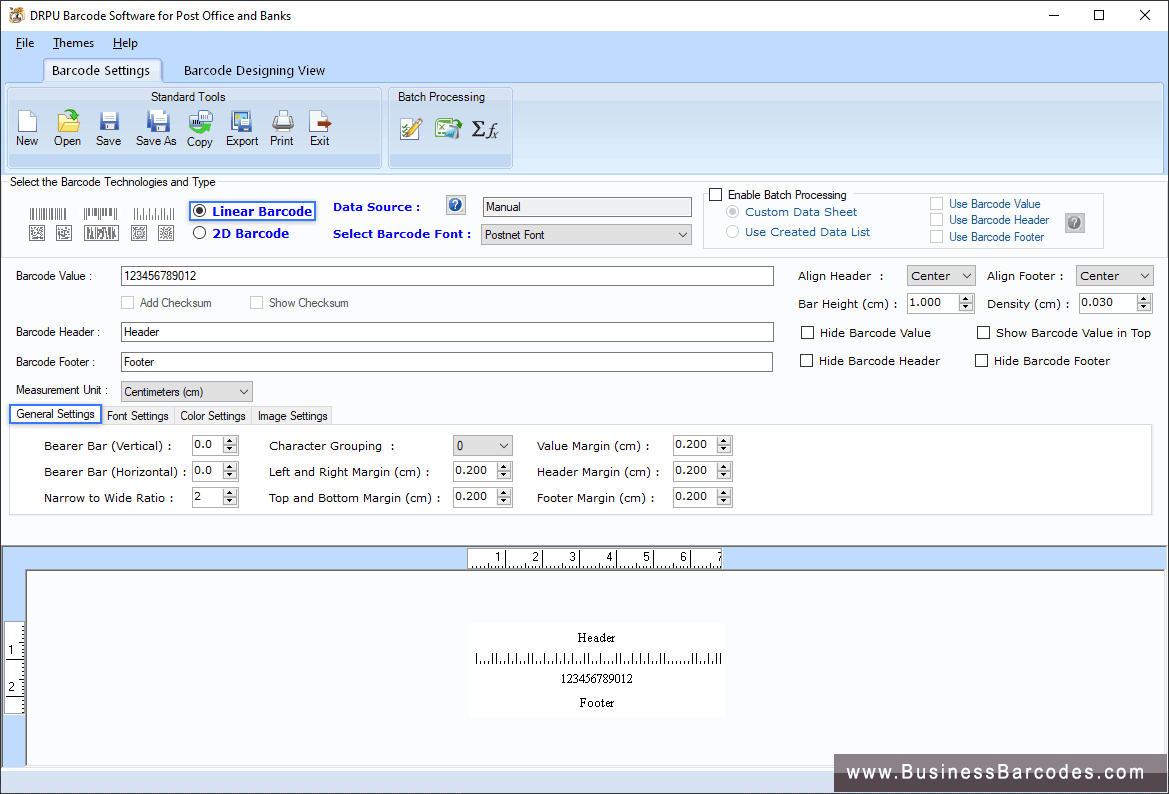Viewport: 1169px width, 794px height.
Task: Save the current barcode settings
Action: 107,127
